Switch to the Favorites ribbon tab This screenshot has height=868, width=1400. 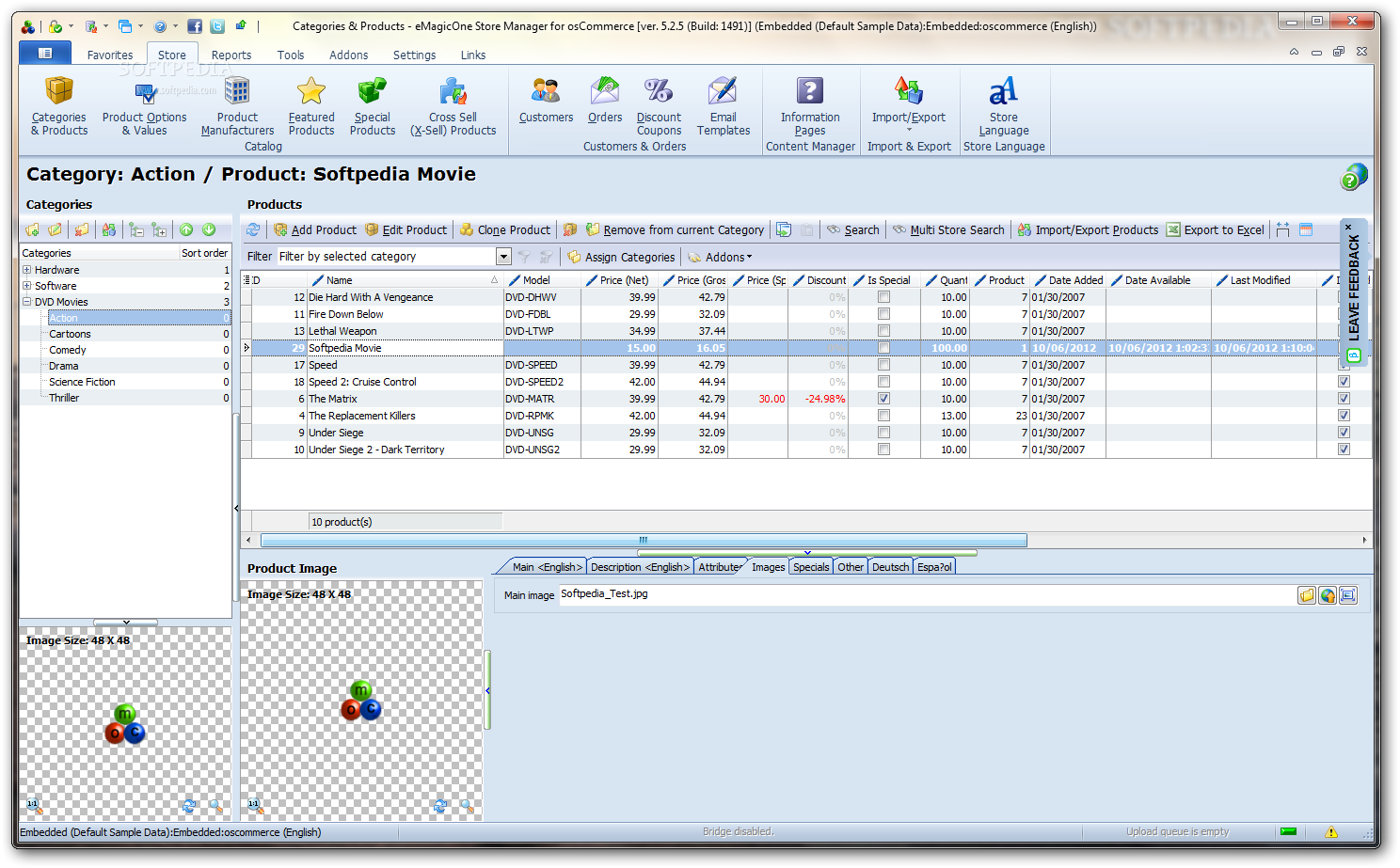(x=110, y=55)
